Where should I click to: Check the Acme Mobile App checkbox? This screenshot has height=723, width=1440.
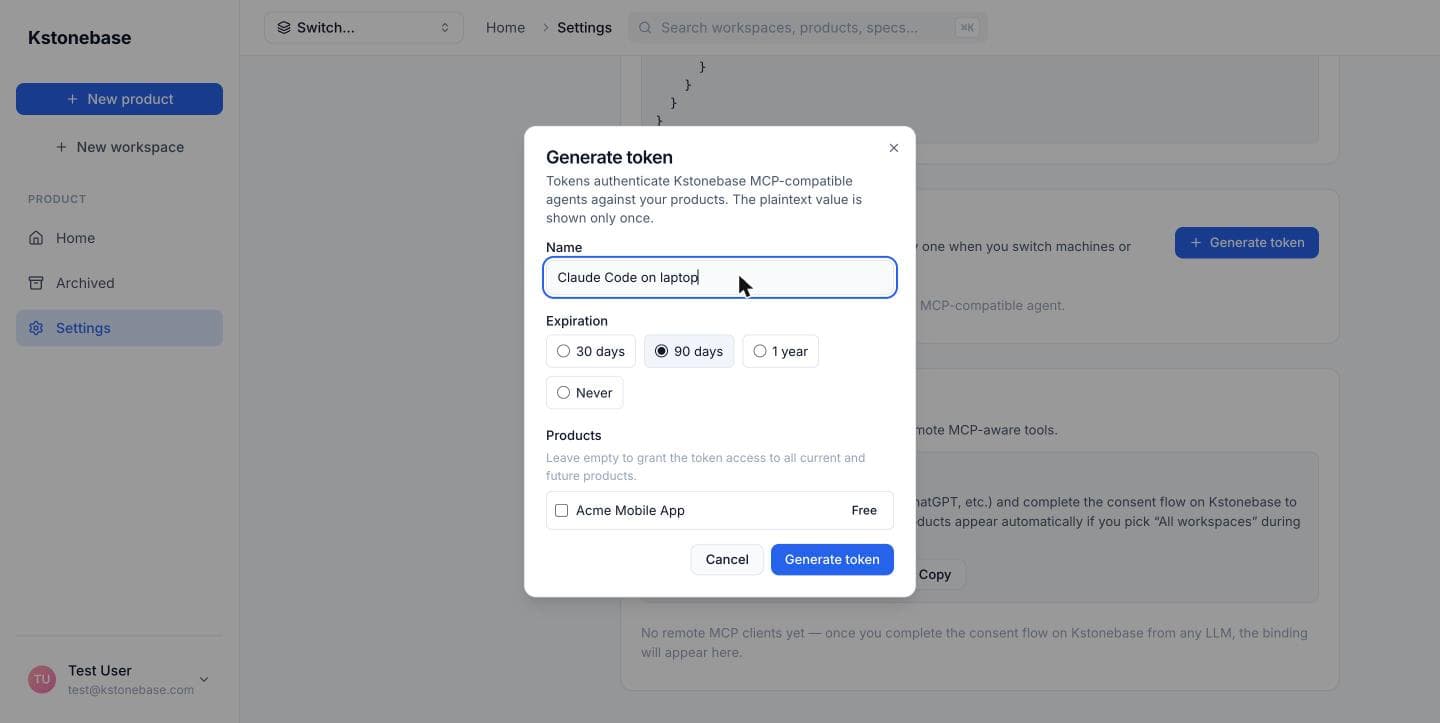(x=562, y=510)
